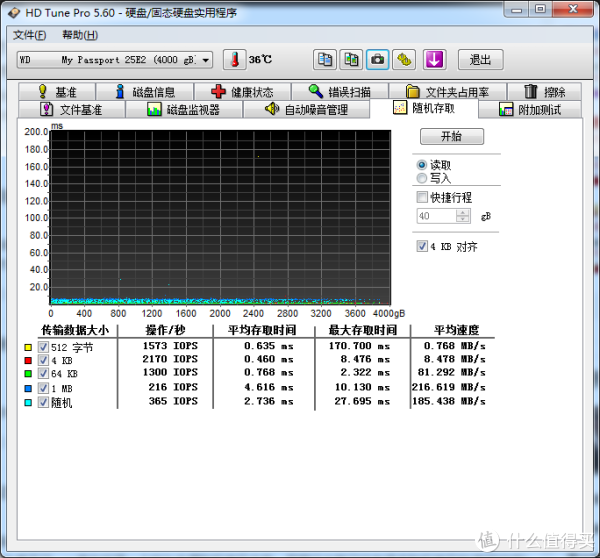Enable the 快捷行程 checkbox
Screen dimensions: 600x558
422,197
